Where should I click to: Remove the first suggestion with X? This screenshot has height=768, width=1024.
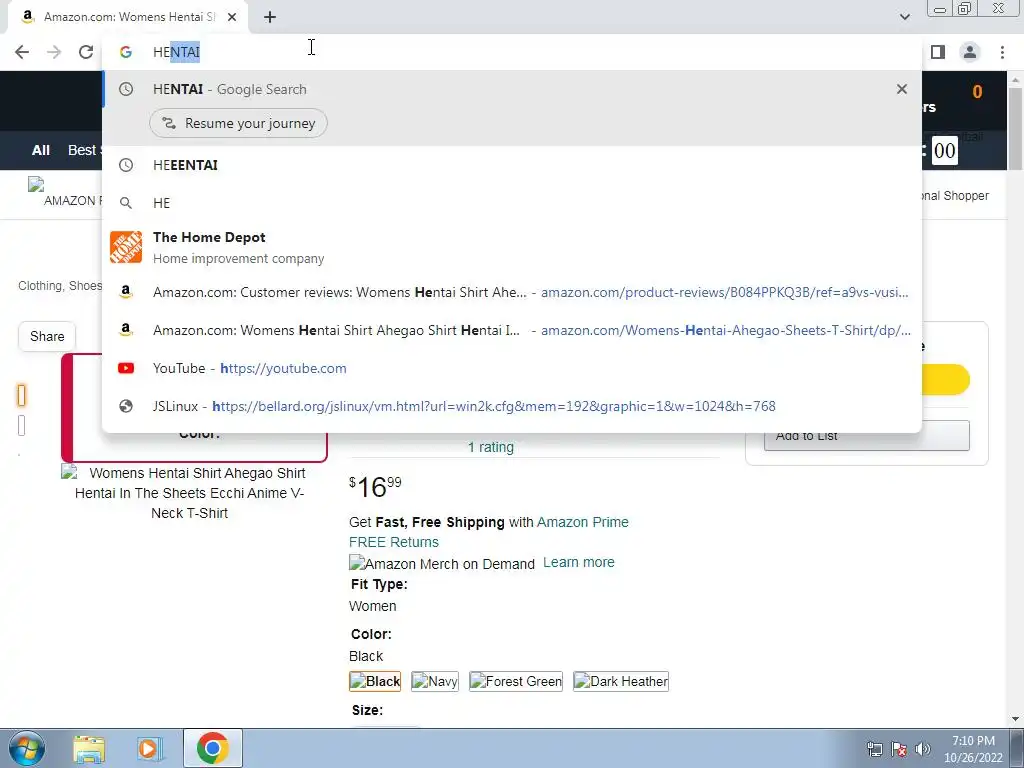coord(902,89)
